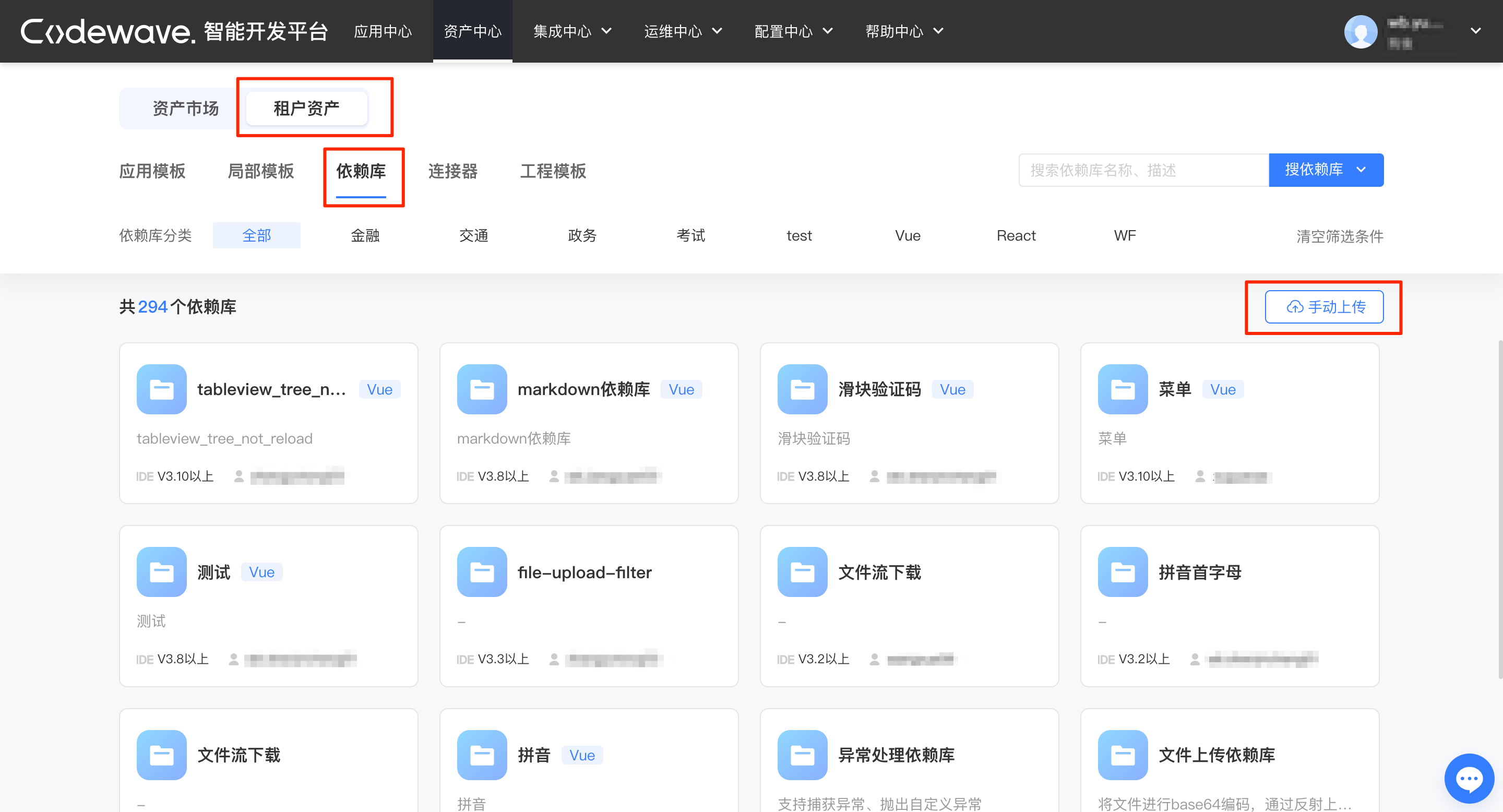
Task: Open the 连接器 tab
Action: [x=453, y=171]
